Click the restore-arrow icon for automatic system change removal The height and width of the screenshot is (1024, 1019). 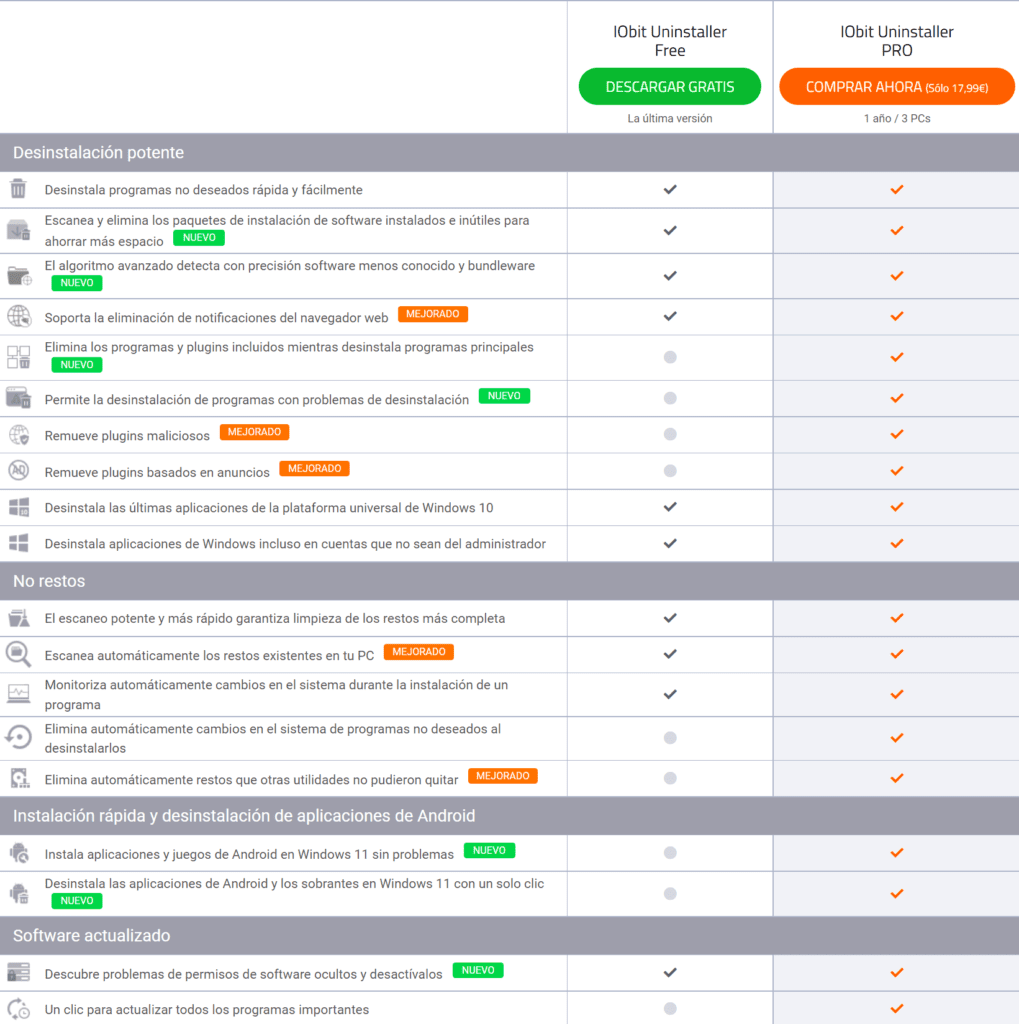[x=18, y=737]
